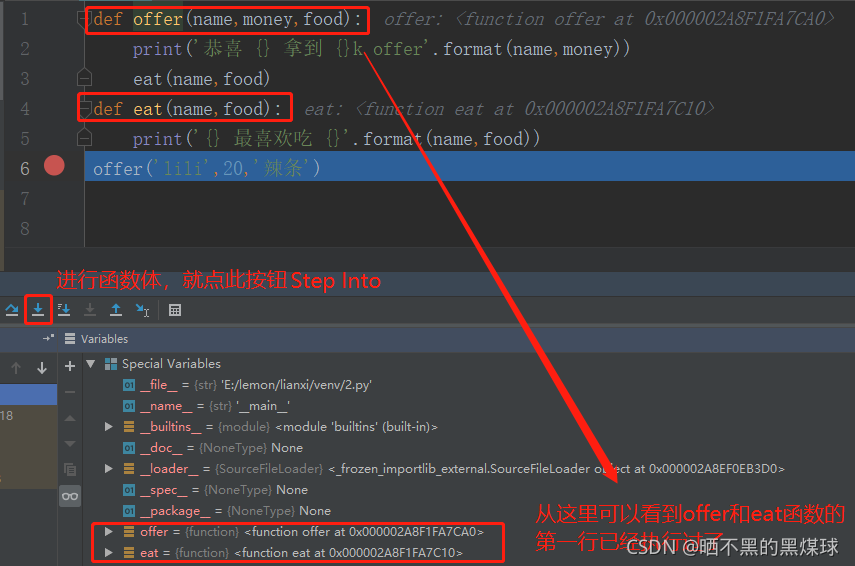Screen dimensions: 855x566
Task: Expand the __loader__ variable node
Action: 109,469
